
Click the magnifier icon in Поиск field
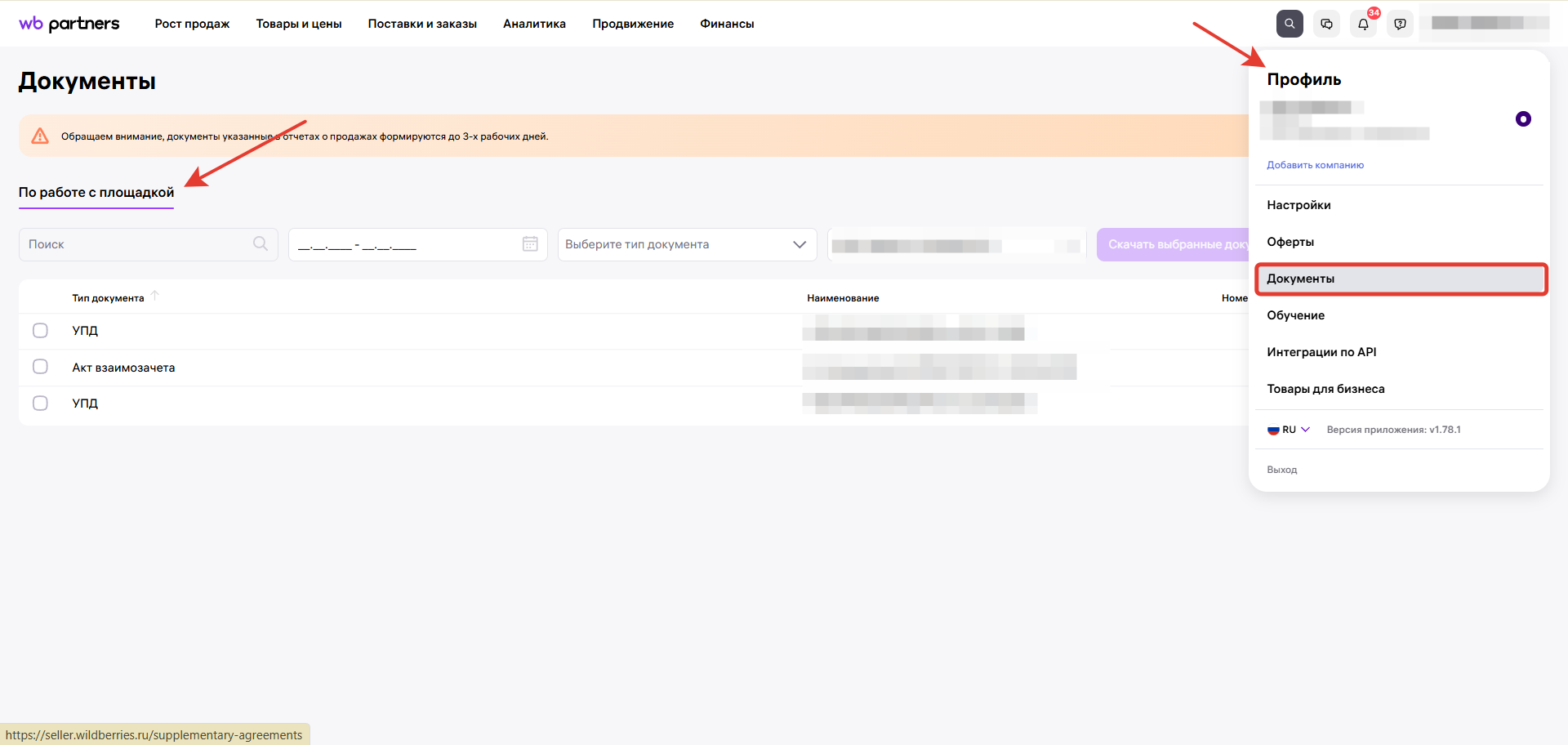(x=261, y=244)
